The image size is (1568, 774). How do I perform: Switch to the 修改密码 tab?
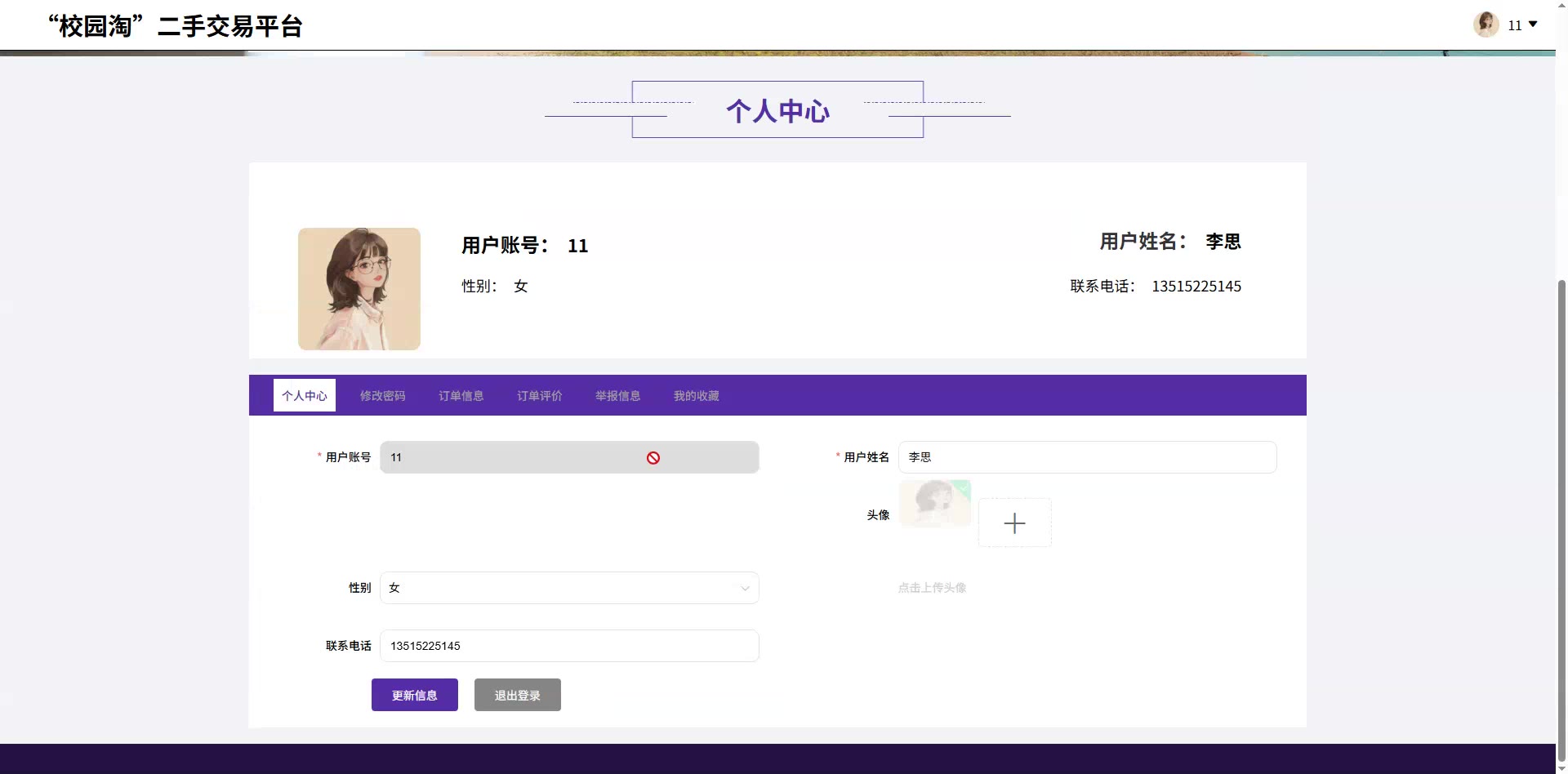click(x=382, y=396)
